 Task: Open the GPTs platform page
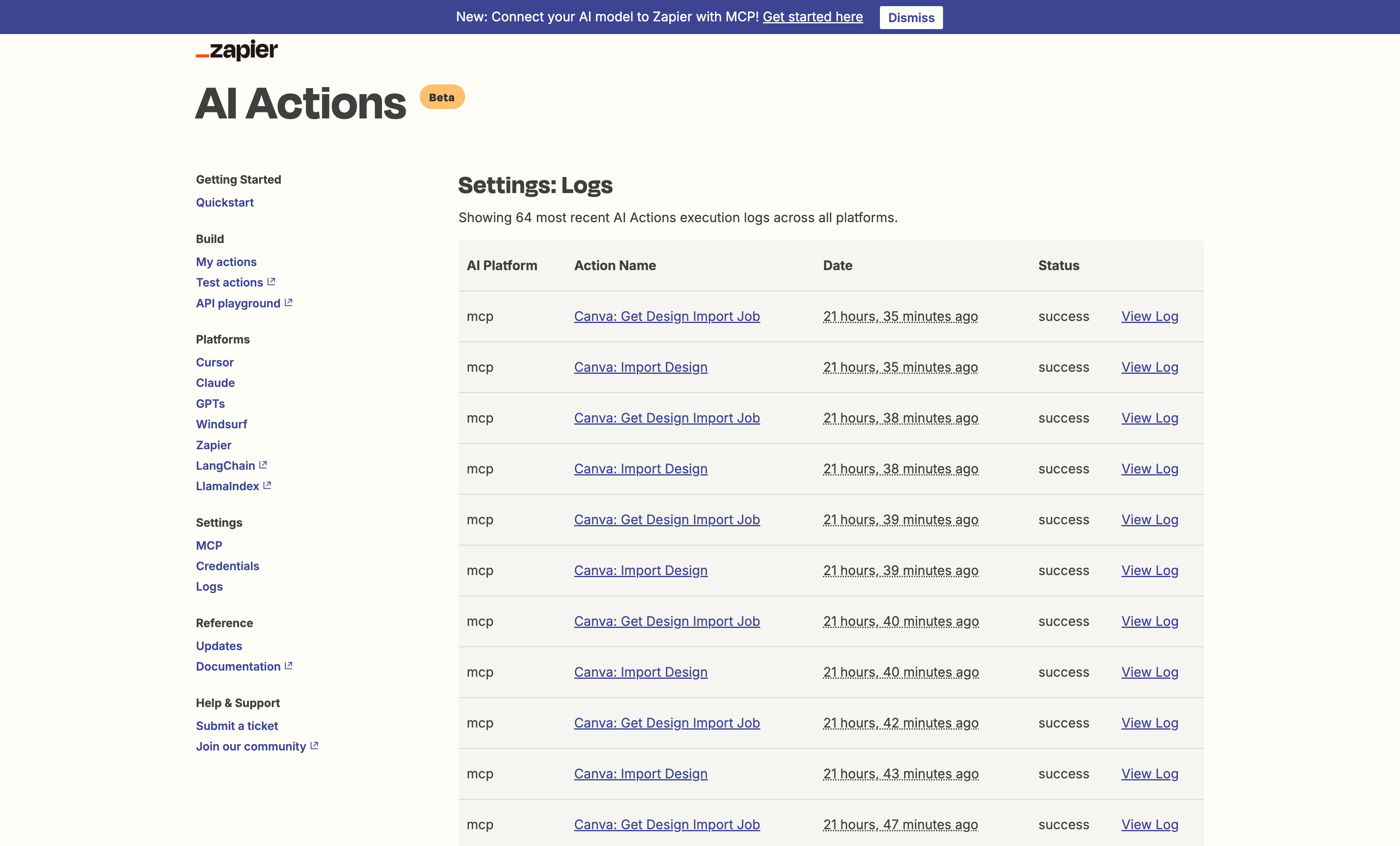[x=210, y=404]
